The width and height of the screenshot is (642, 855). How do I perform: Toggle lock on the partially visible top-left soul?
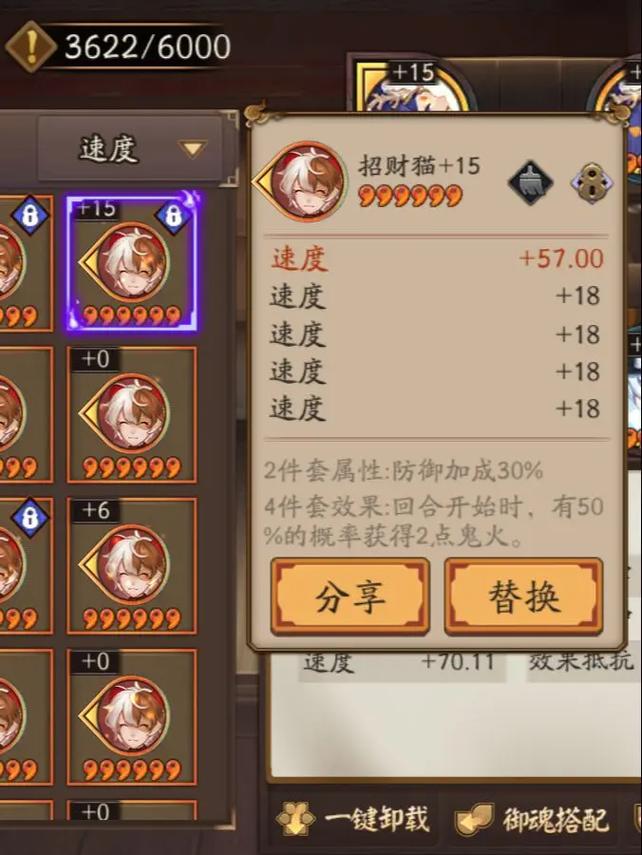[x=29, y=215]
